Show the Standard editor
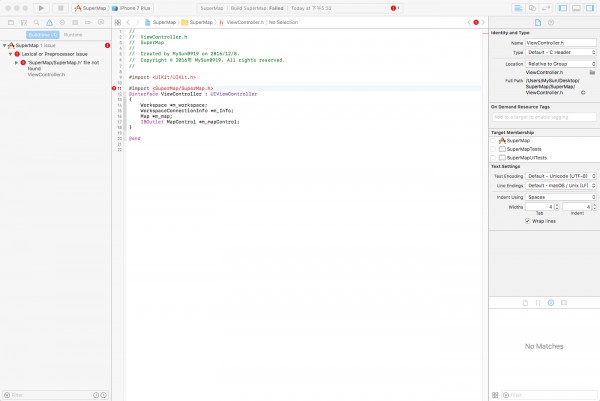 (518, 8)
